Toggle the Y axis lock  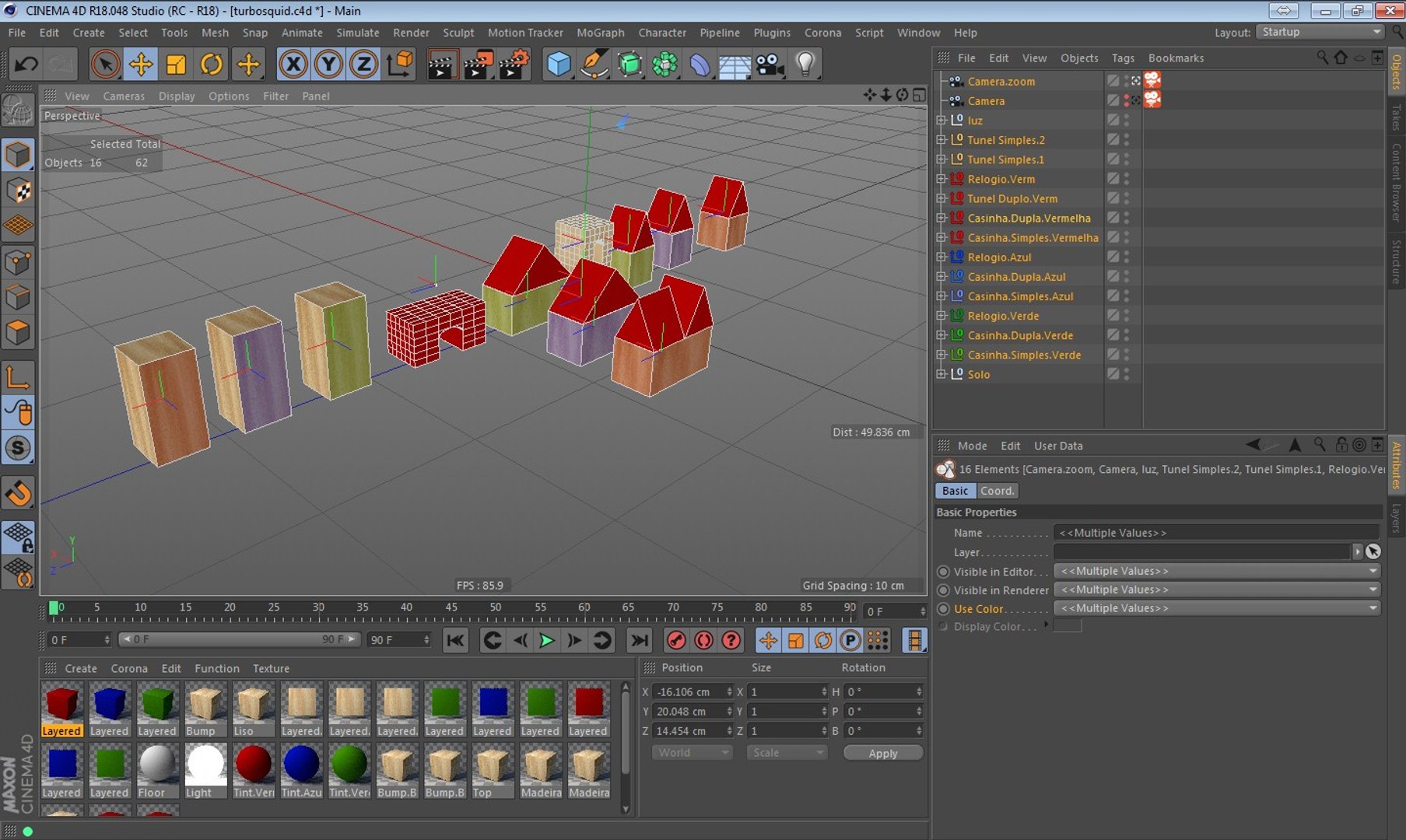point(328,64)
